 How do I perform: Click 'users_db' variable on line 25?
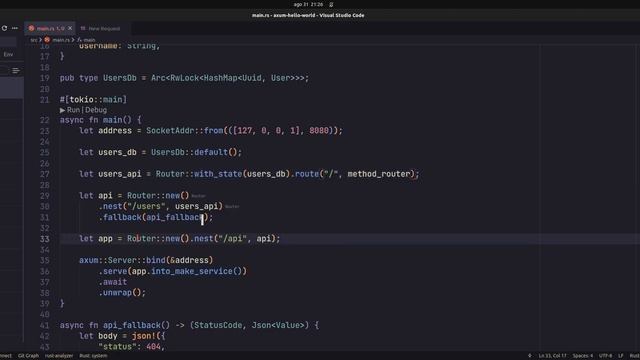coord(117,152)
